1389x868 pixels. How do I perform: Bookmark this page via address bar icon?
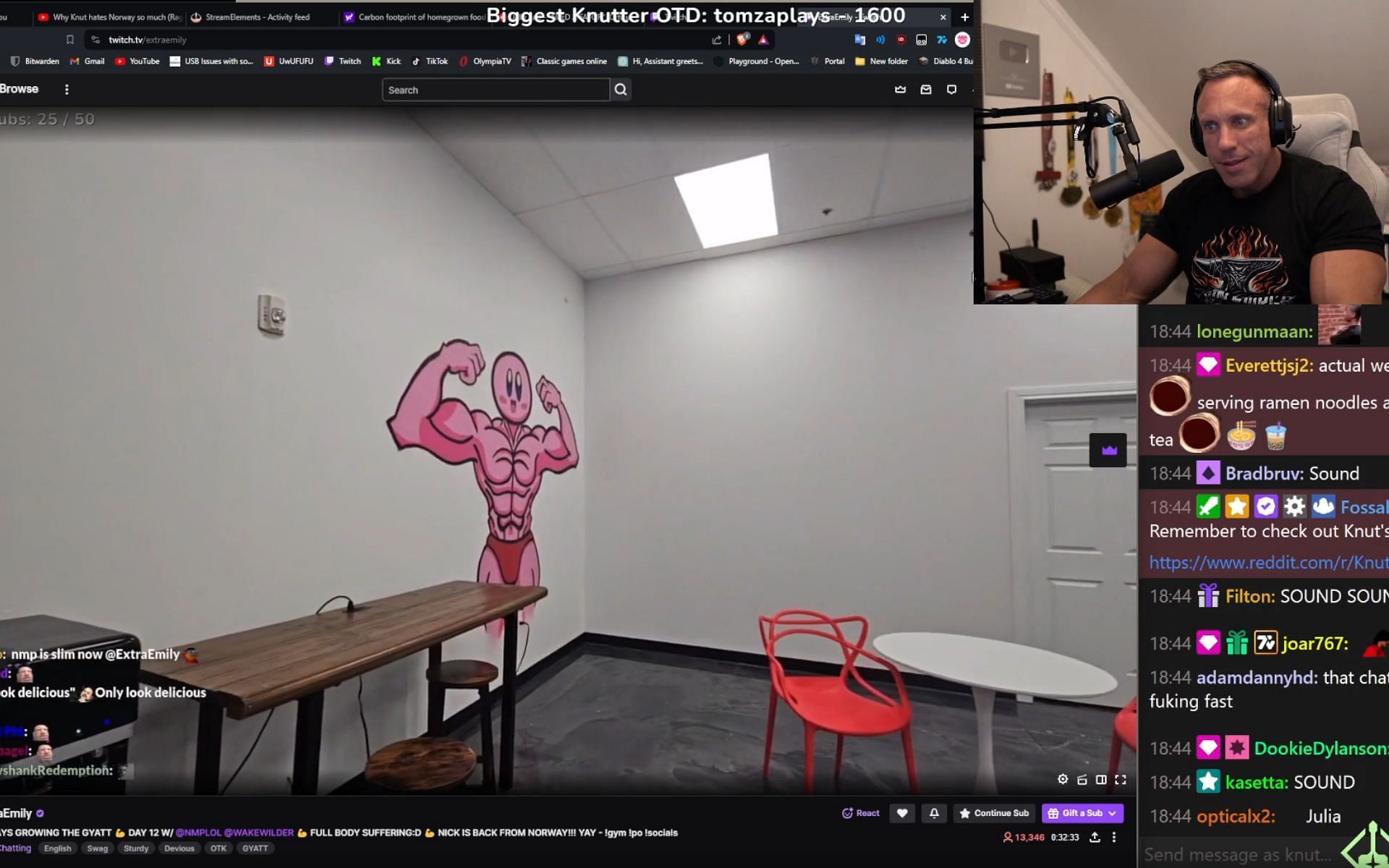(x=70, y=40)
